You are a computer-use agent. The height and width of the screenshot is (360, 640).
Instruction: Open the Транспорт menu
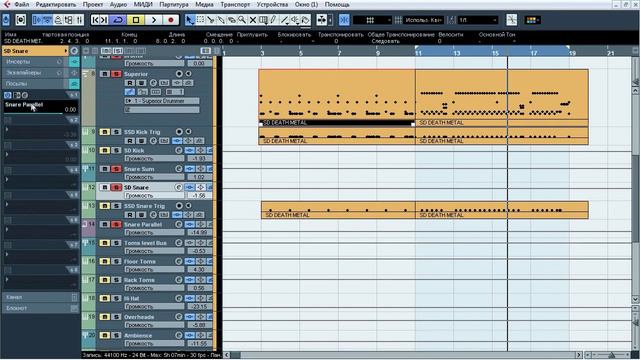pyautogui.click(x=235, y=4)
